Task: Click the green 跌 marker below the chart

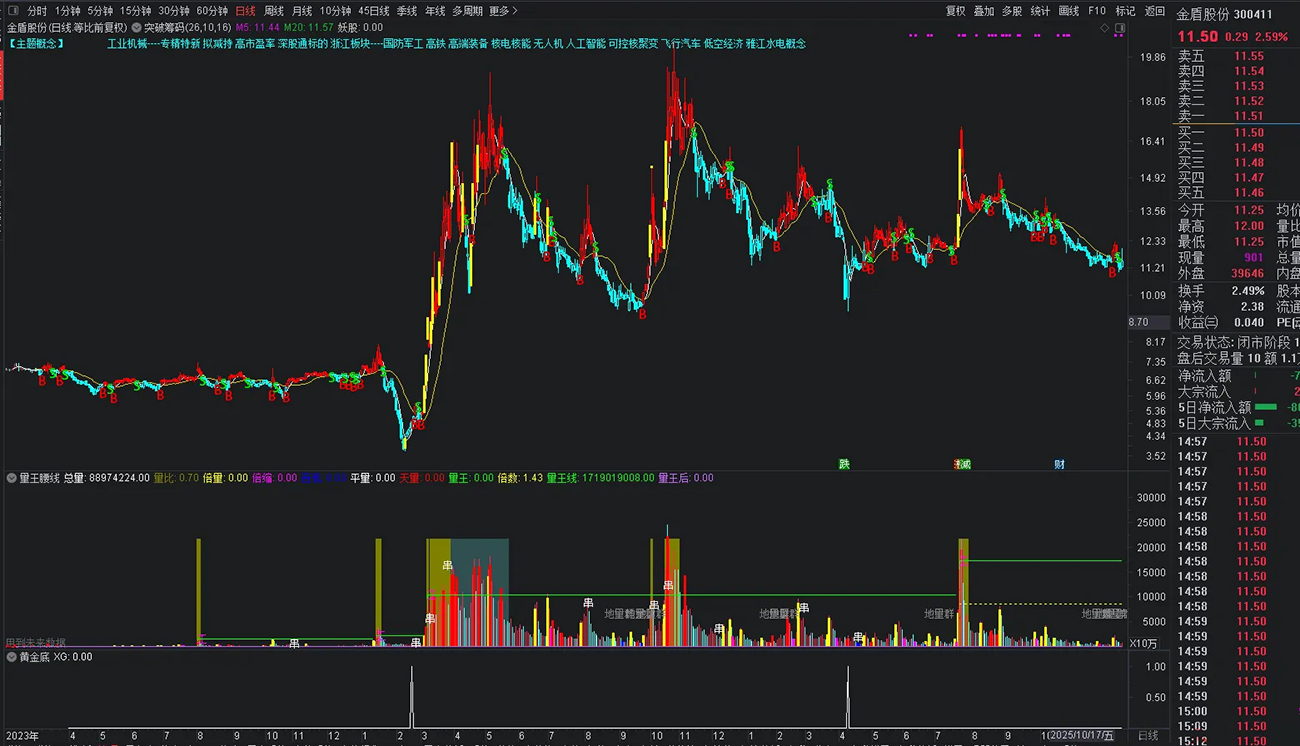Action: click(844, 464)
